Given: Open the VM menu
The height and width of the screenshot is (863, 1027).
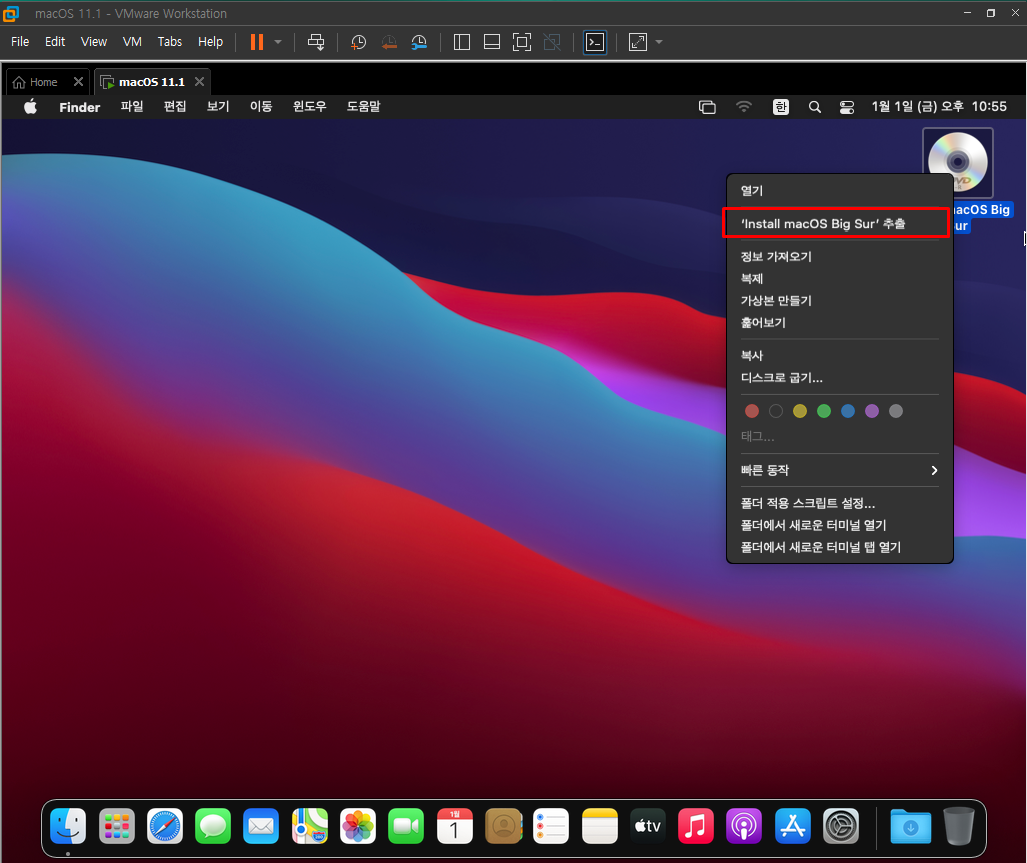Looking at the screenshot, I should click(132, 41).
